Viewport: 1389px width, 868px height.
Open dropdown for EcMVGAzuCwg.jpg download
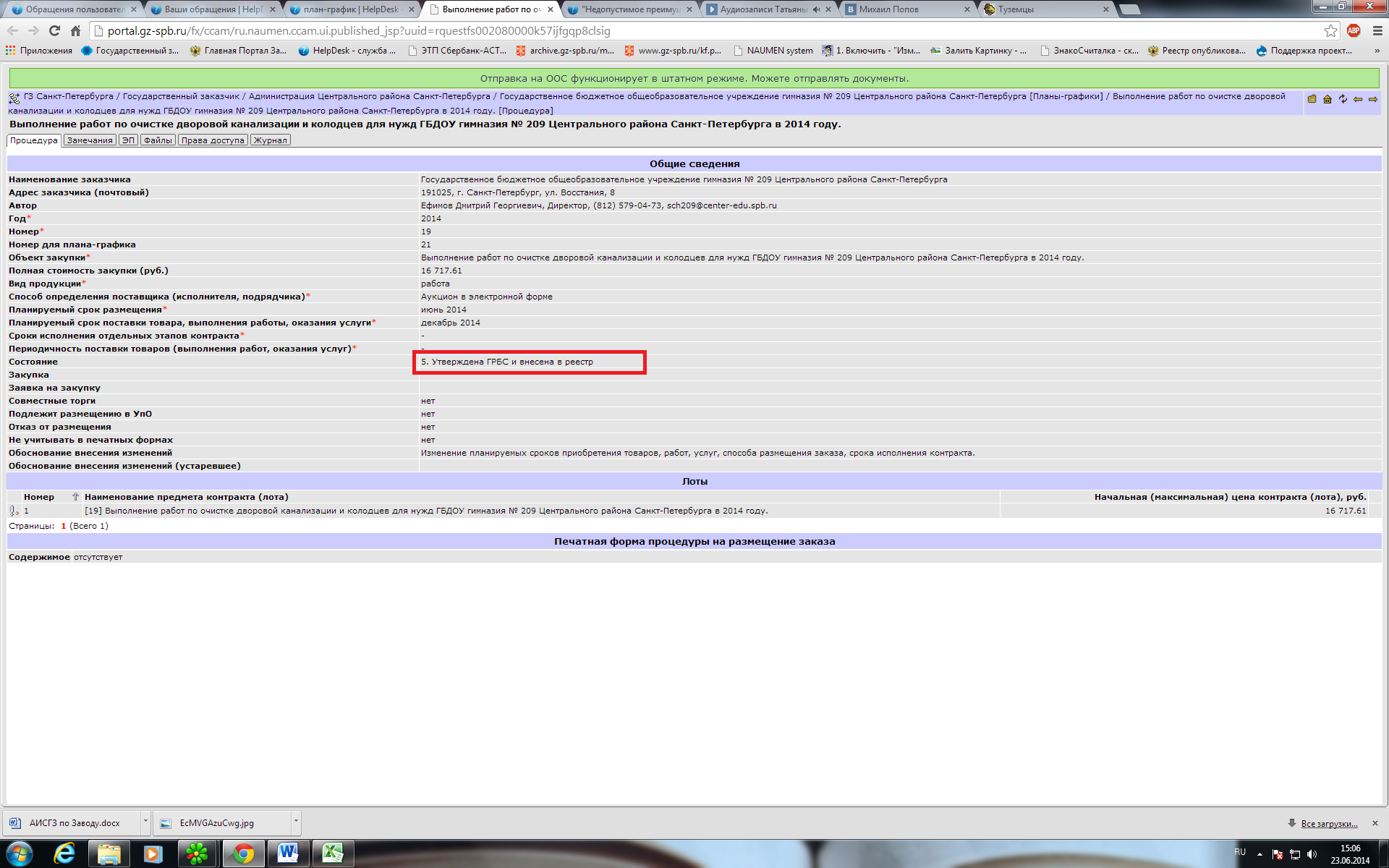pos(296,822)
